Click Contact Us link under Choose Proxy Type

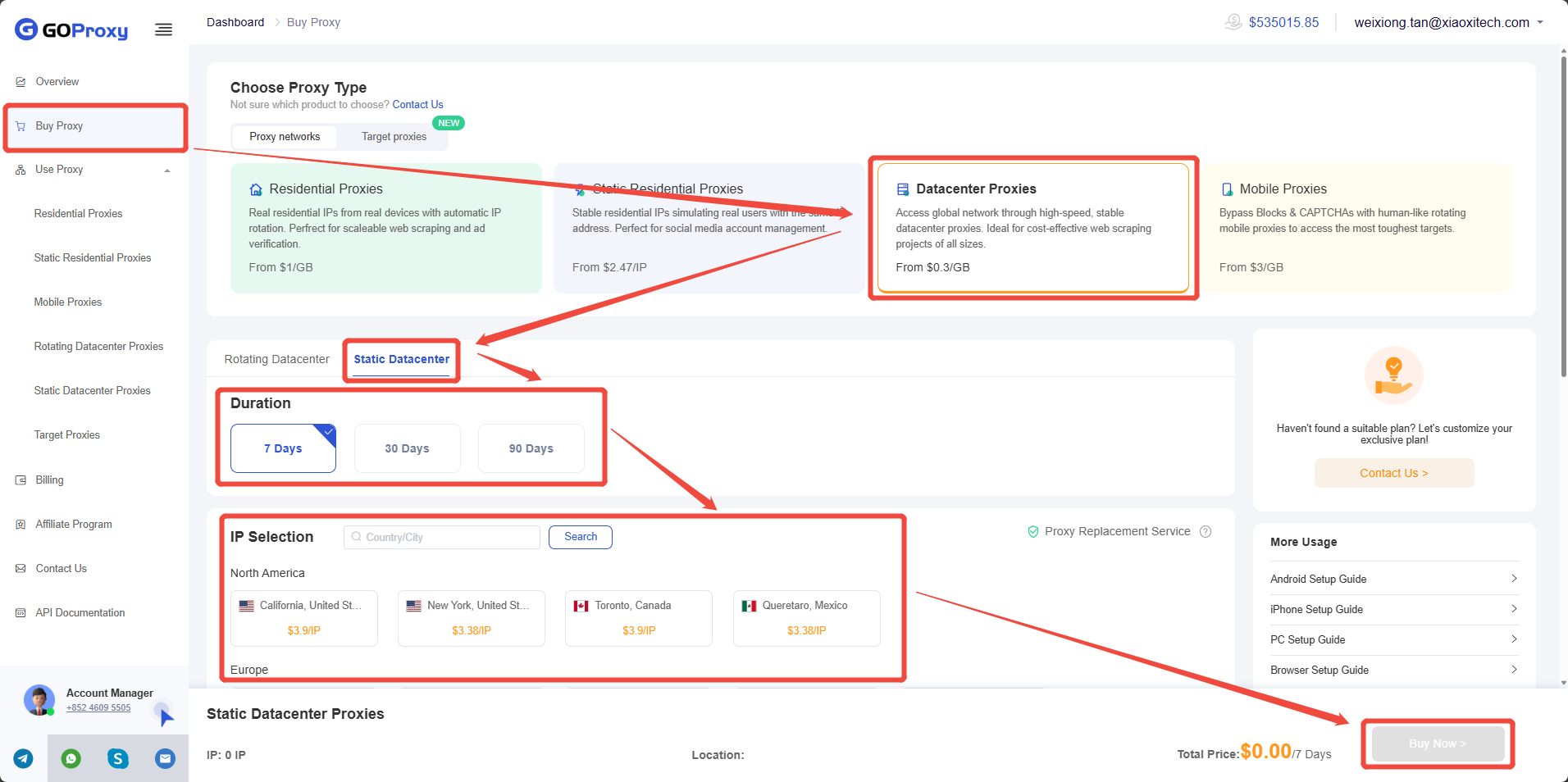tap(417, 105)
